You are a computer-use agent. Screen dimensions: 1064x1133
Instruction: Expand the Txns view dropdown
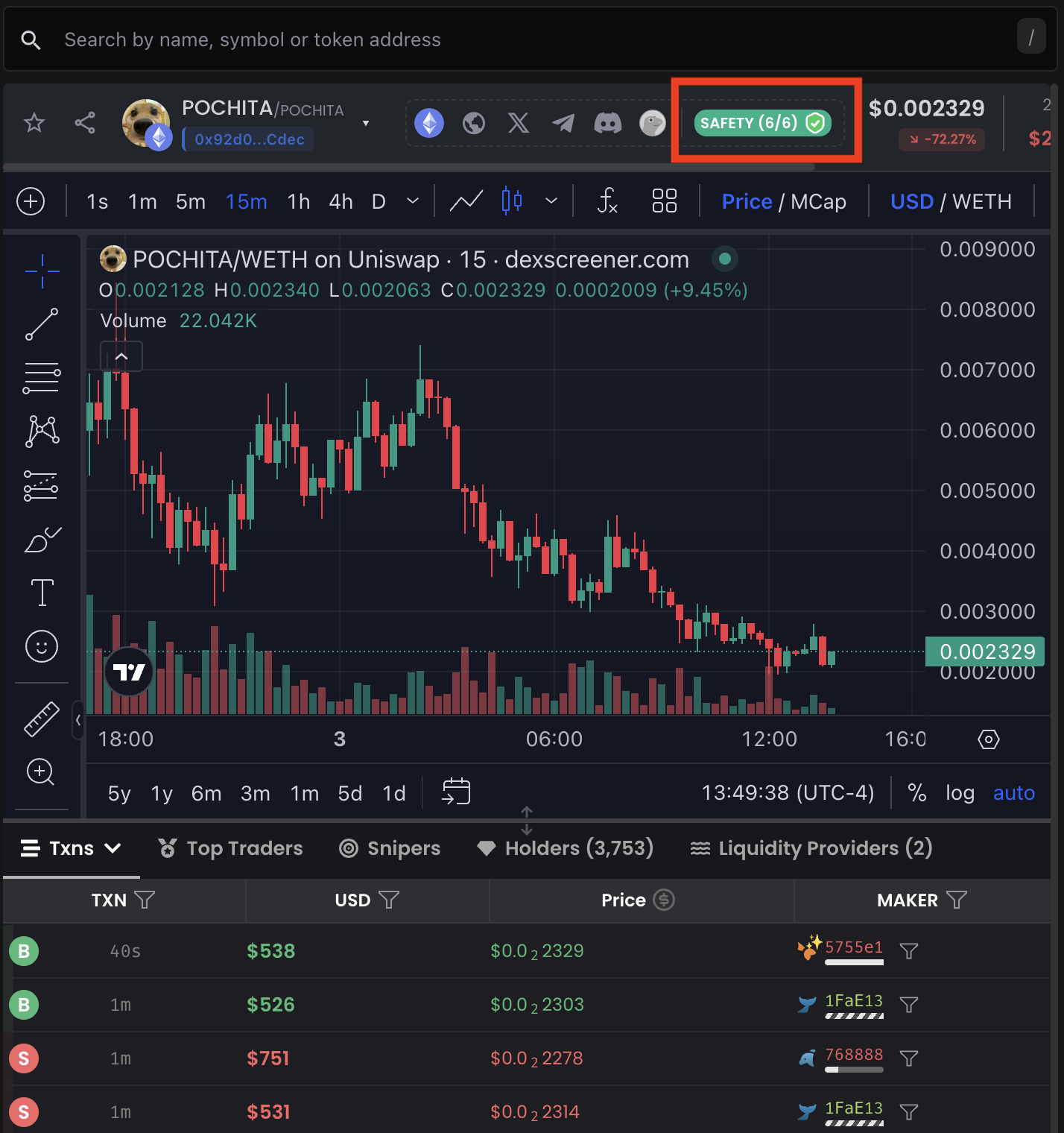(72, 848)
